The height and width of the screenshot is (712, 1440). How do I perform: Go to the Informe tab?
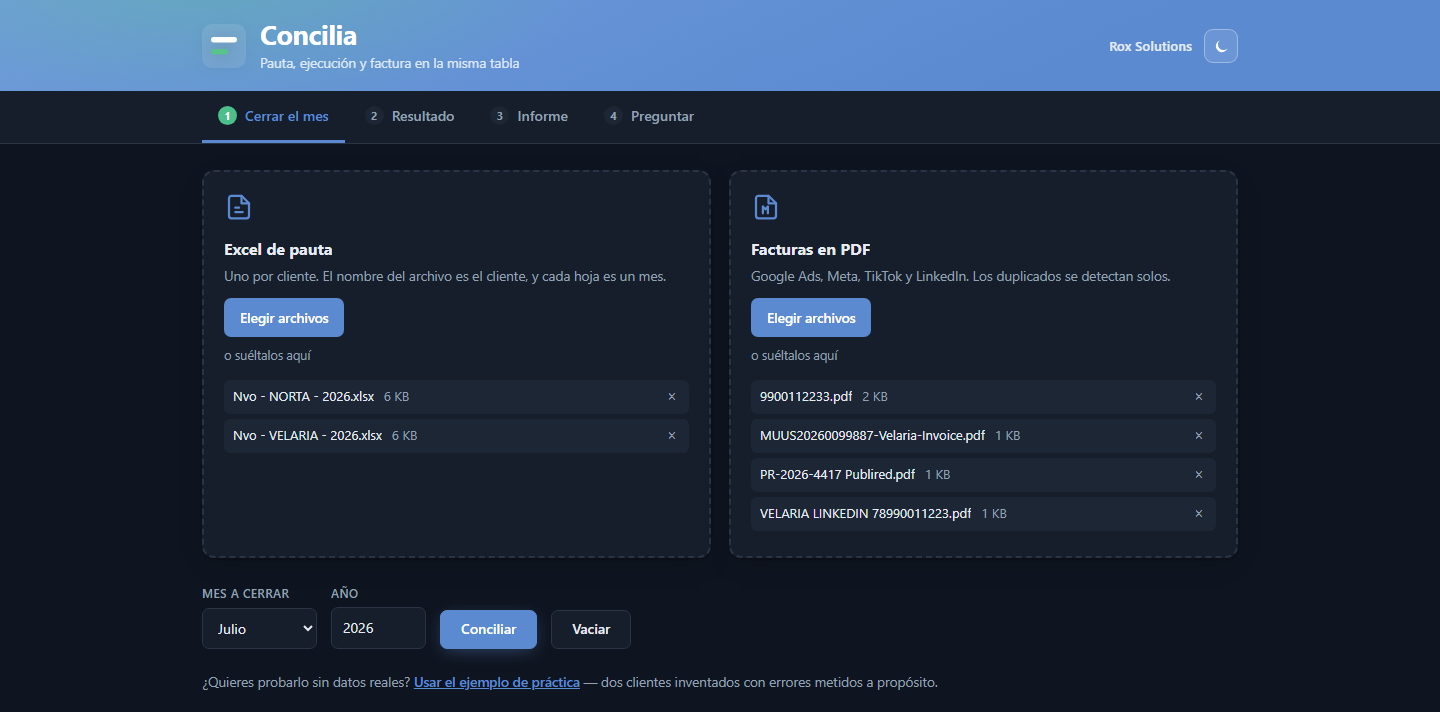(529, 116)
